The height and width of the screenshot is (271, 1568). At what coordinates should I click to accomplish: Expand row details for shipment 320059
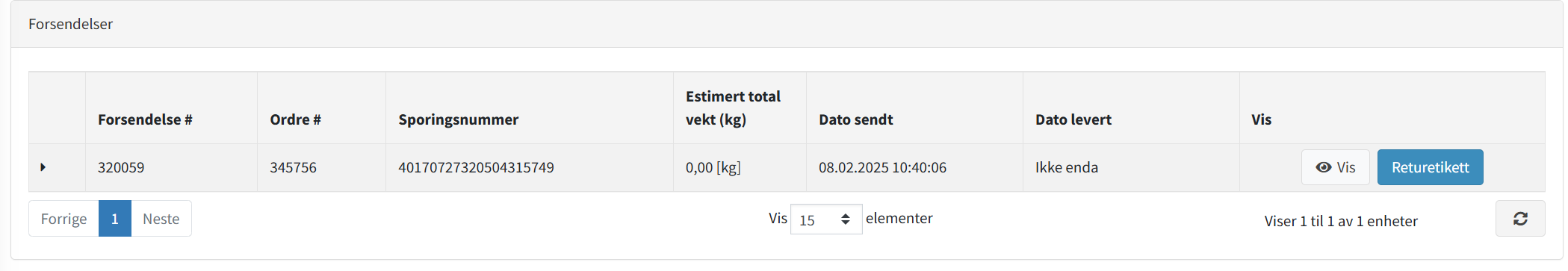(43, 167)
